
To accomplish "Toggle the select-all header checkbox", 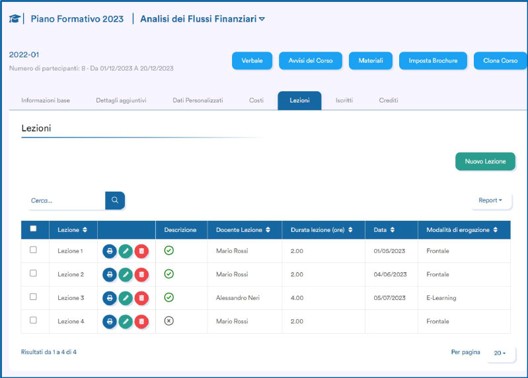I will click(x=33, y=229).
